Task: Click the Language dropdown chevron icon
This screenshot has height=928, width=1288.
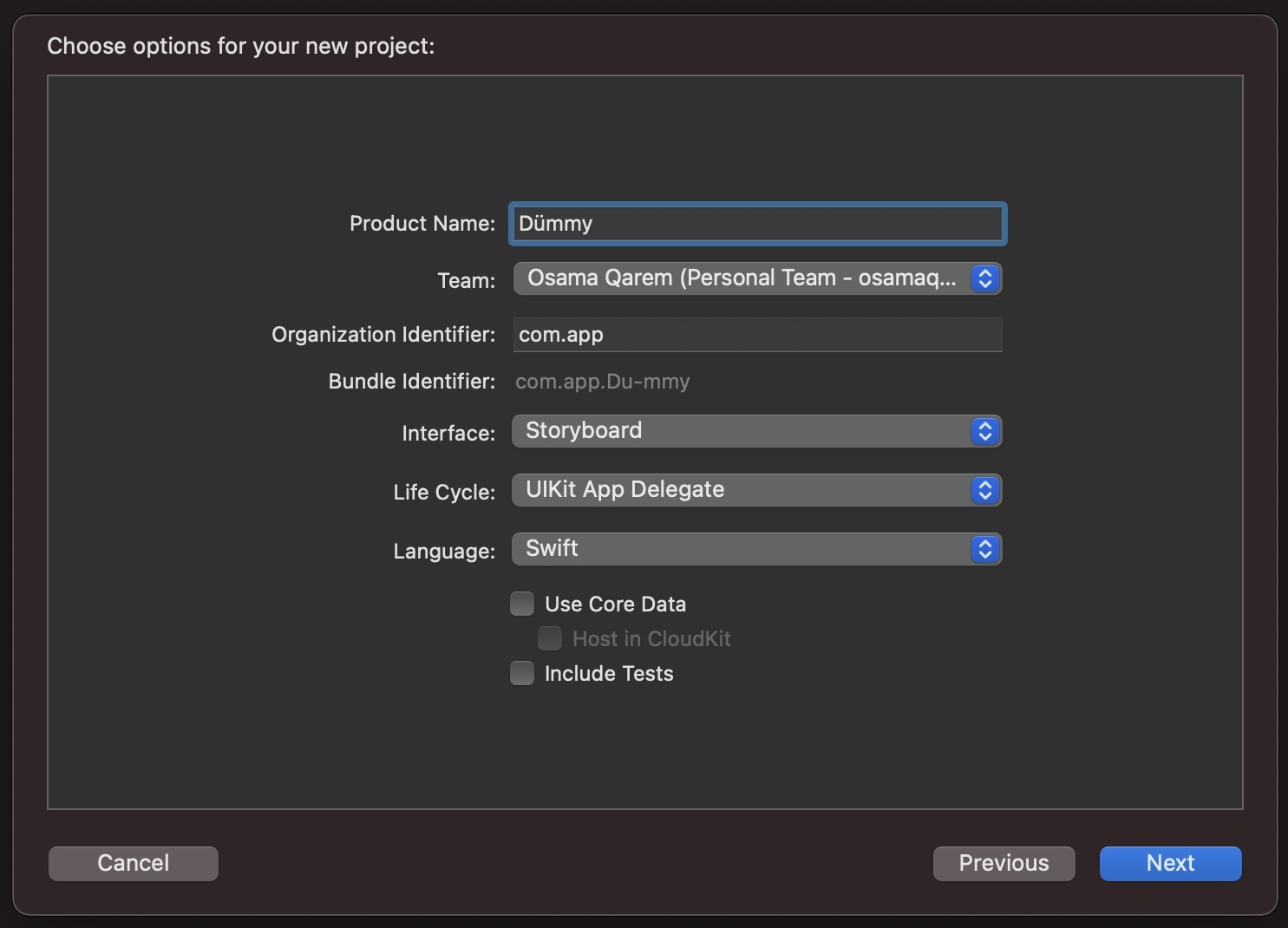Action: click(x=984, y=548)
